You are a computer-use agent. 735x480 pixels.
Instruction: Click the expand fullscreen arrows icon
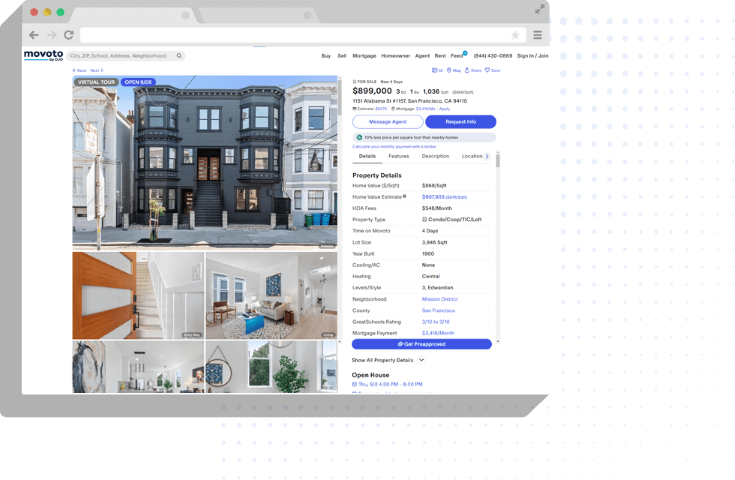(x=540, y=9)
